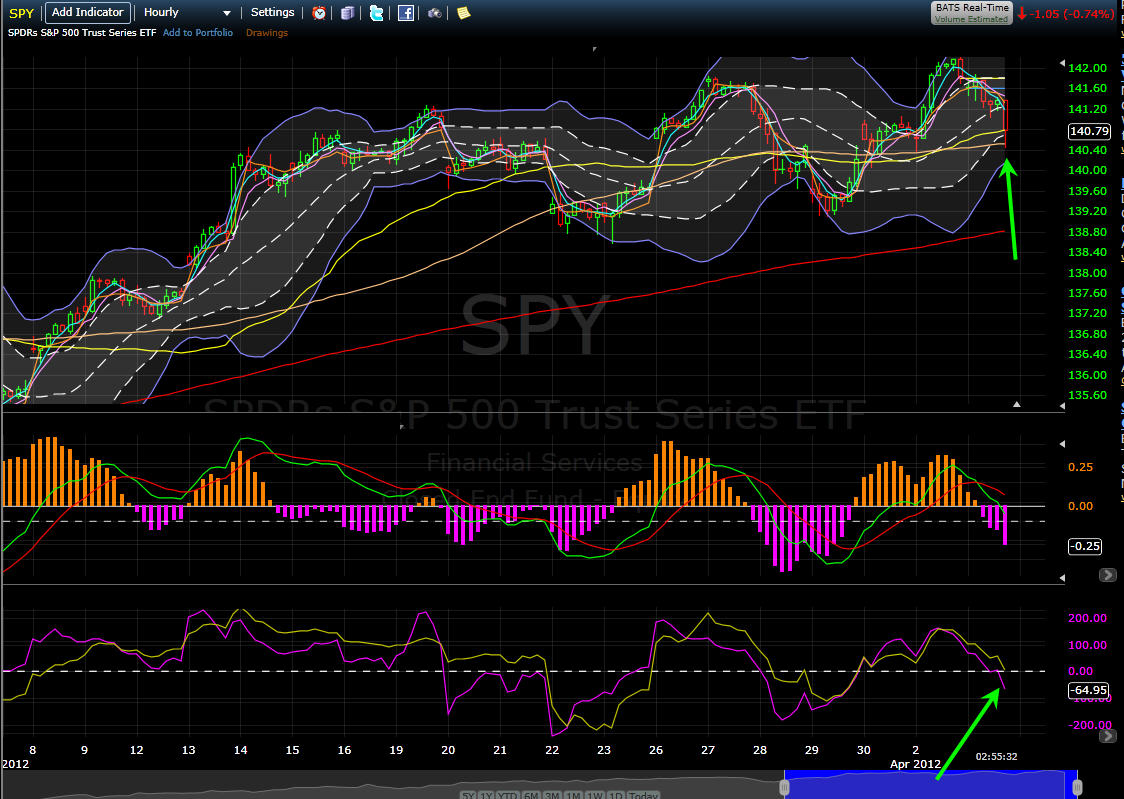
Task: Open the Settings menu
Action: click(x=272, y=12)
